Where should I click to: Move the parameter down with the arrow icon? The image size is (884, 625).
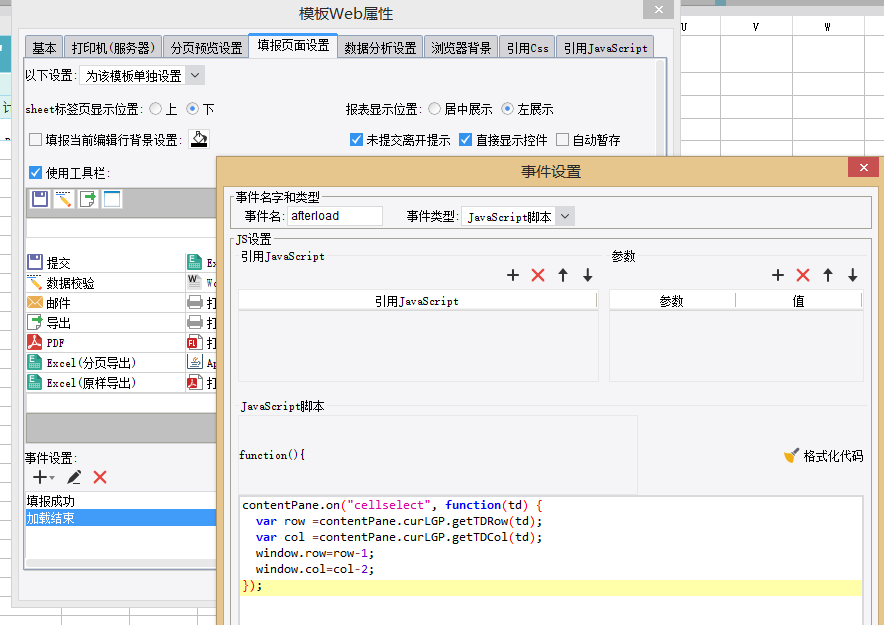pos(852,275)
